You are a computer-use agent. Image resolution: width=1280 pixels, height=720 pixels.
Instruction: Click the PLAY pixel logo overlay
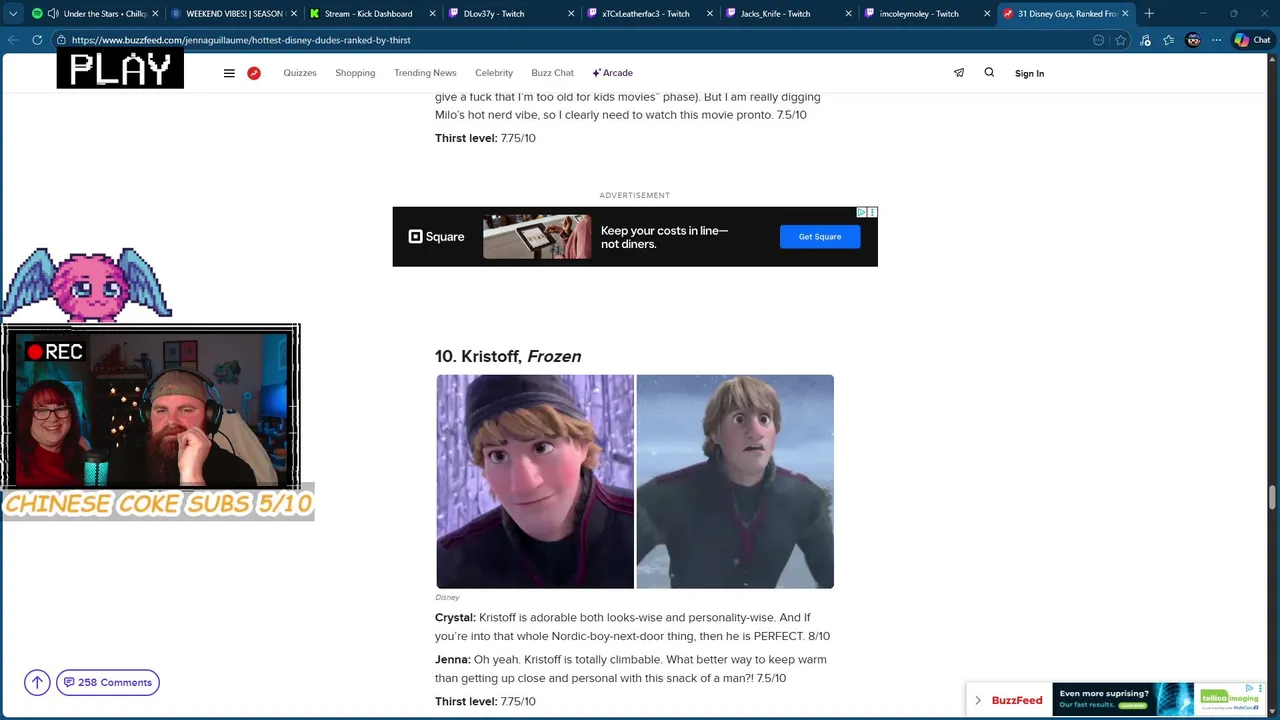(x=120, y=70)
